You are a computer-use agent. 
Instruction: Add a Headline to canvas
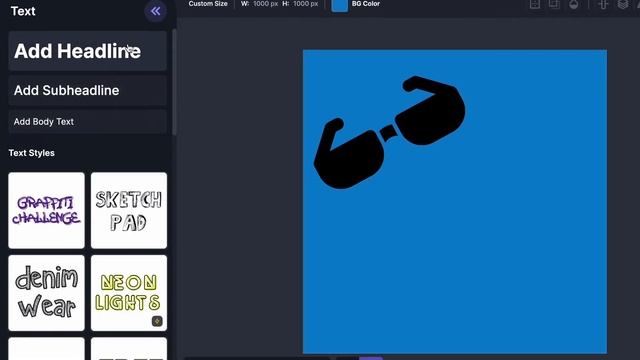(87, 51)
